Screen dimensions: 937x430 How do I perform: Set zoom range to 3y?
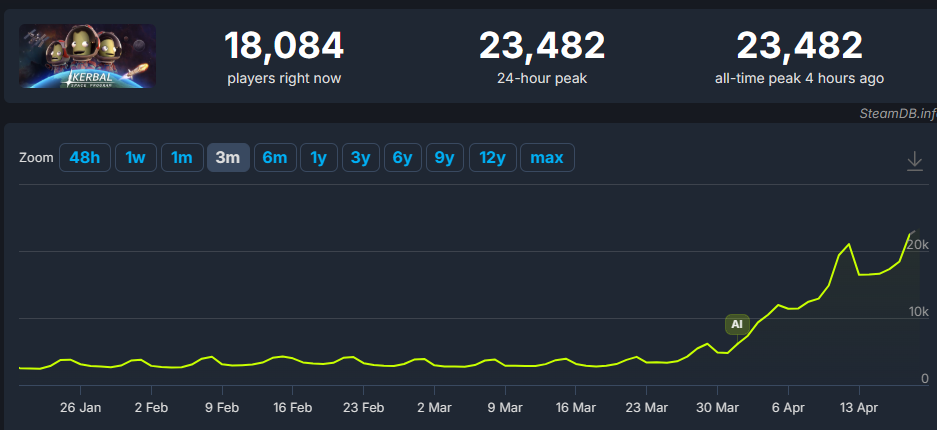point(360,158)
